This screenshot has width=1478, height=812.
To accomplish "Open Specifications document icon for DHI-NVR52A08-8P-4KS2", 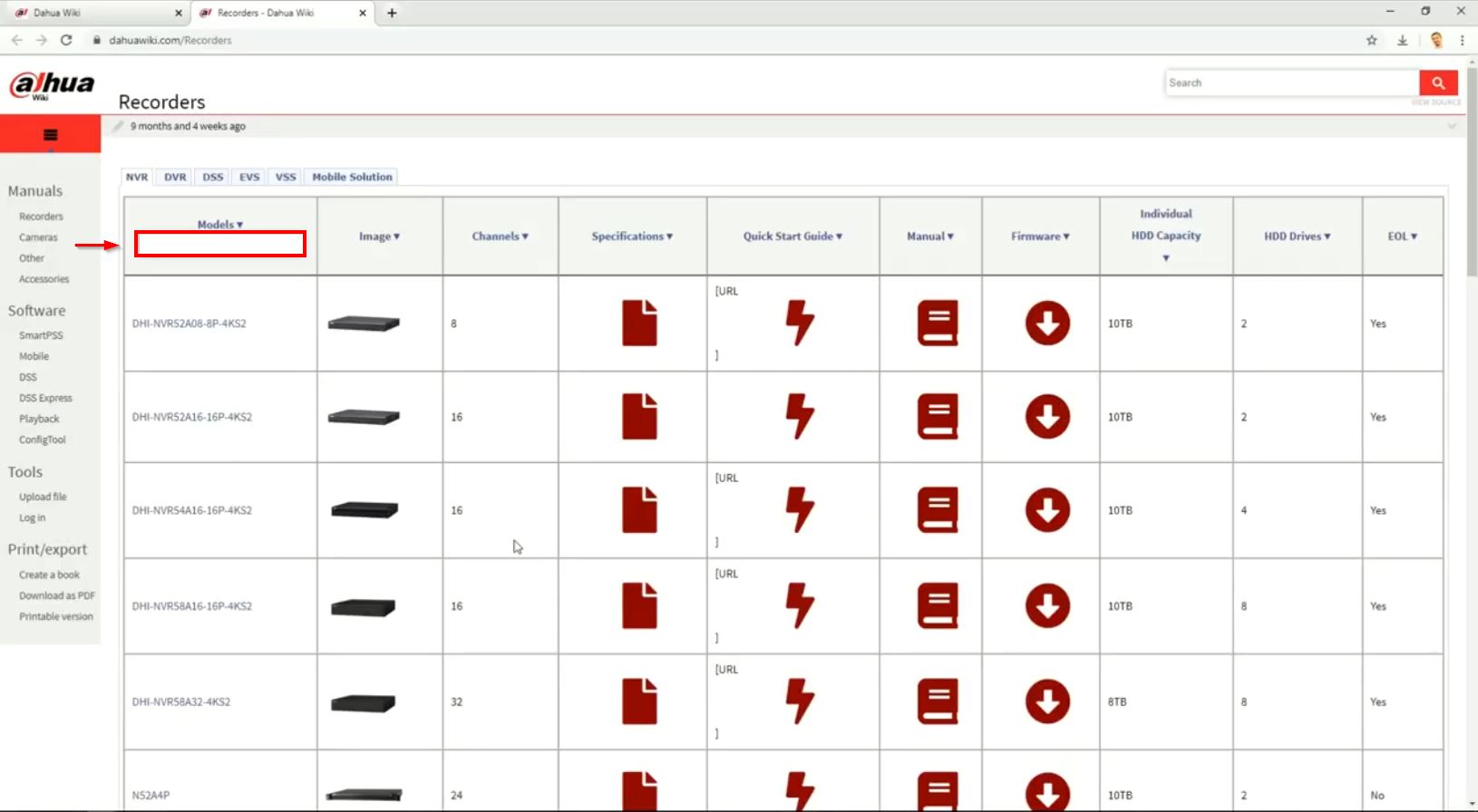I will pyautogui.click(x=639, y=324).
